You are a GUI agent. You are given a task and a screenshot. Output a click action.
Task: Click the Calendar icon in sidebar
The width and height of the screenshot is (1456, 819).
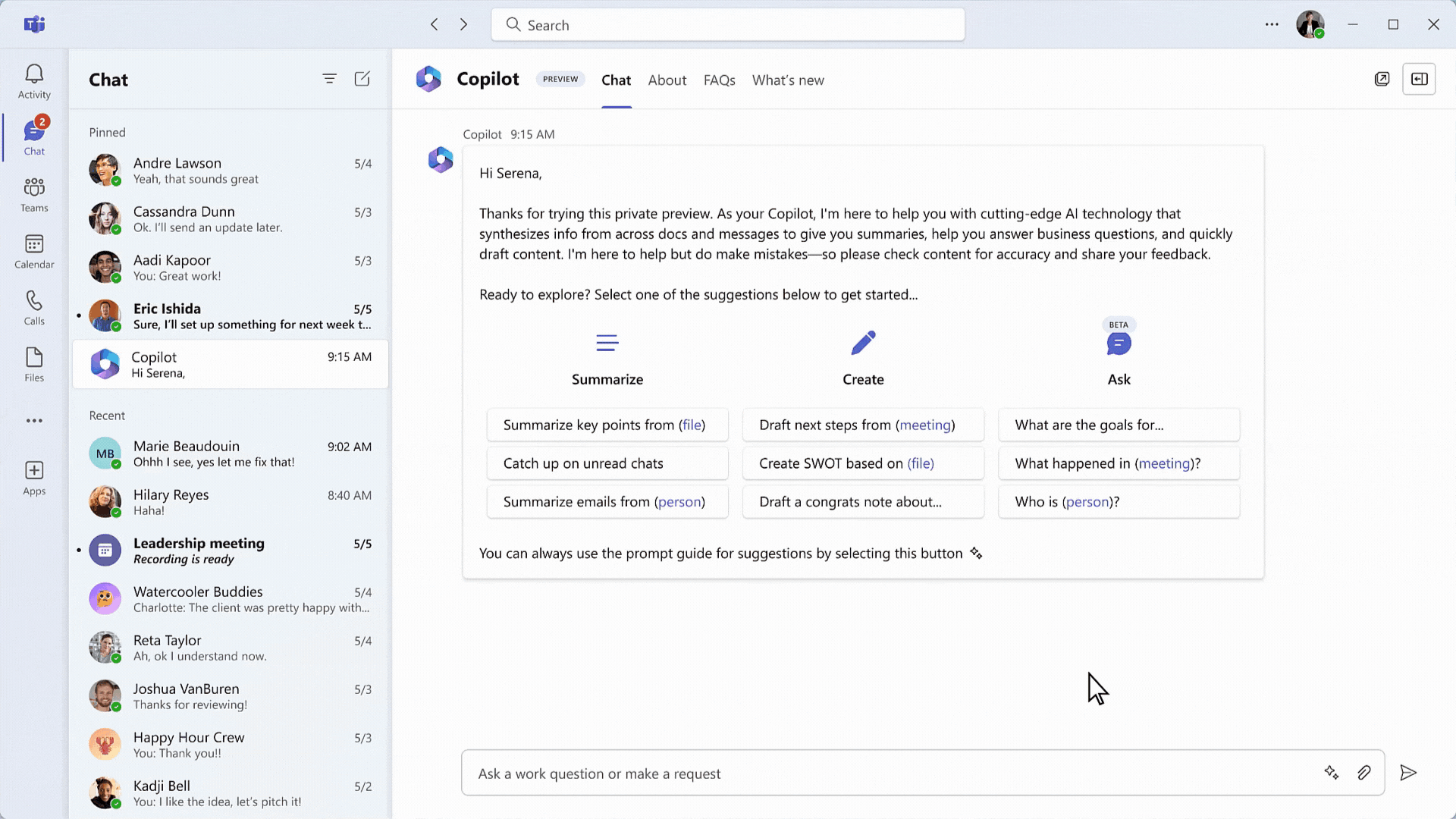(x=34, y=251)
